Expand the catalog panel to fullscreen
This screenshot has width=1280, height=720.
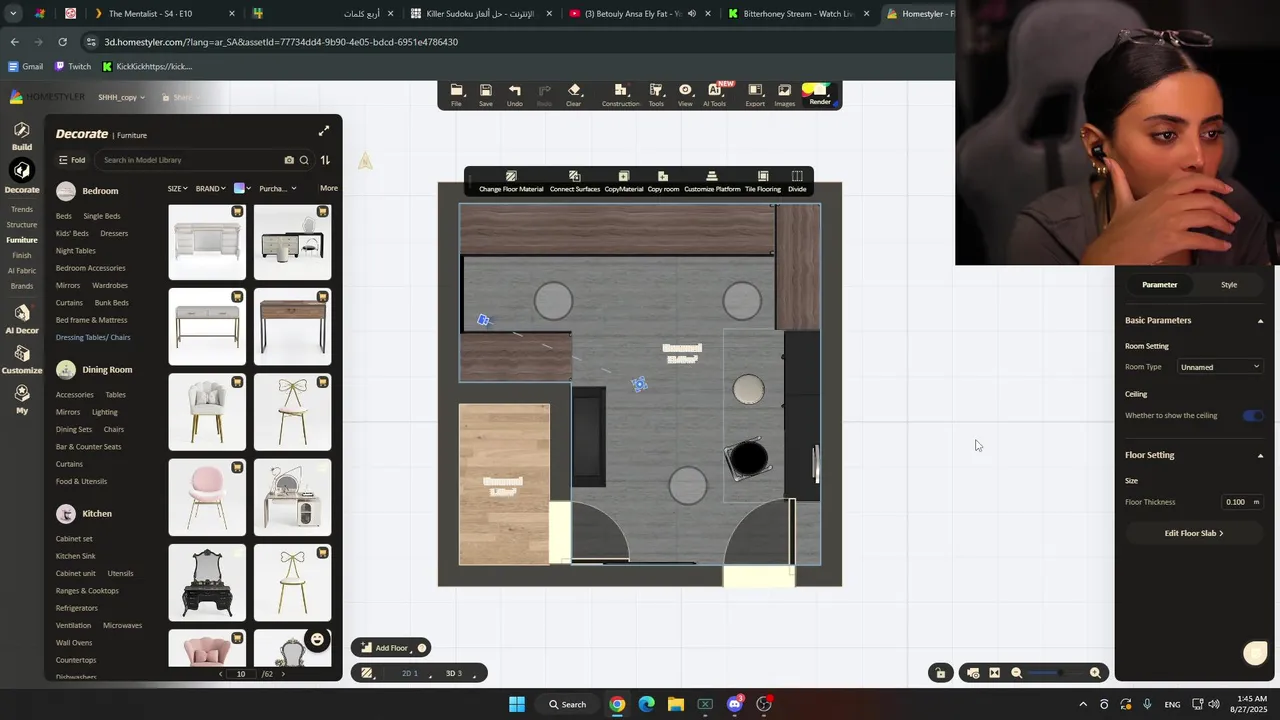(324, 131)
